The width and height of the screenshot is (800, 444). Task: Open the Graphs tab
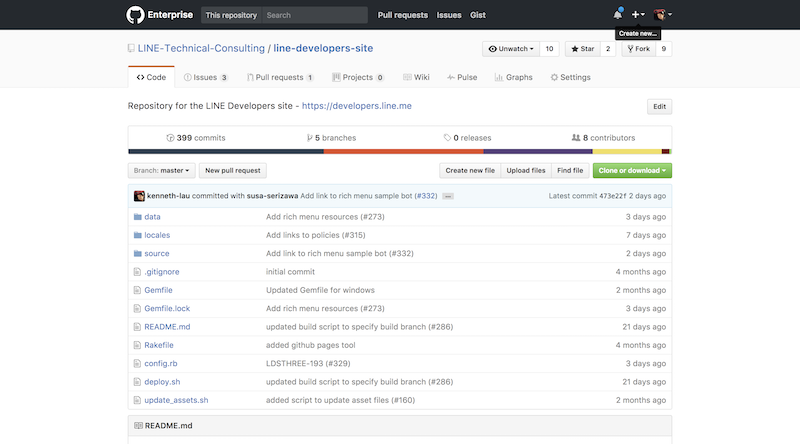tap(513, 77)
